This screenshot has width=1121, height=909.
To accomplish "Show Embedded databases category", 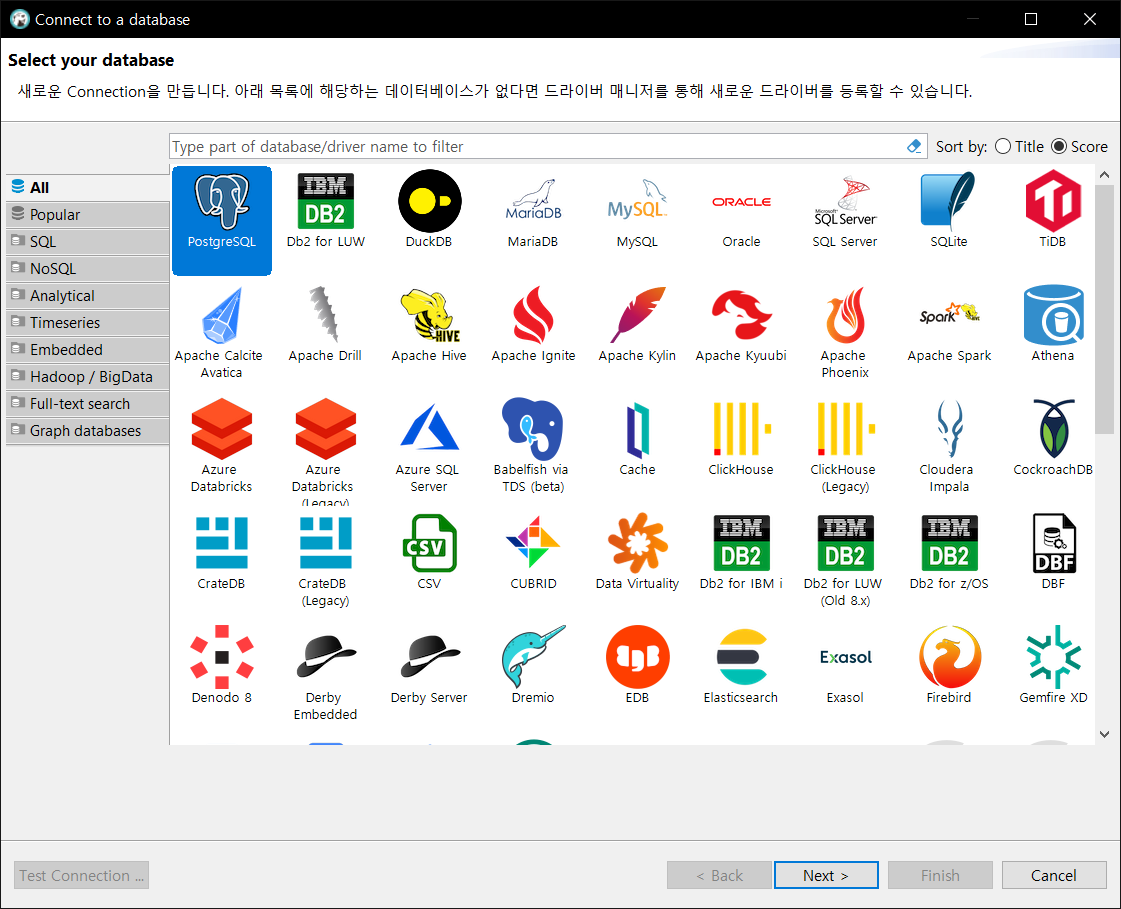I will (x=88, y=350).
